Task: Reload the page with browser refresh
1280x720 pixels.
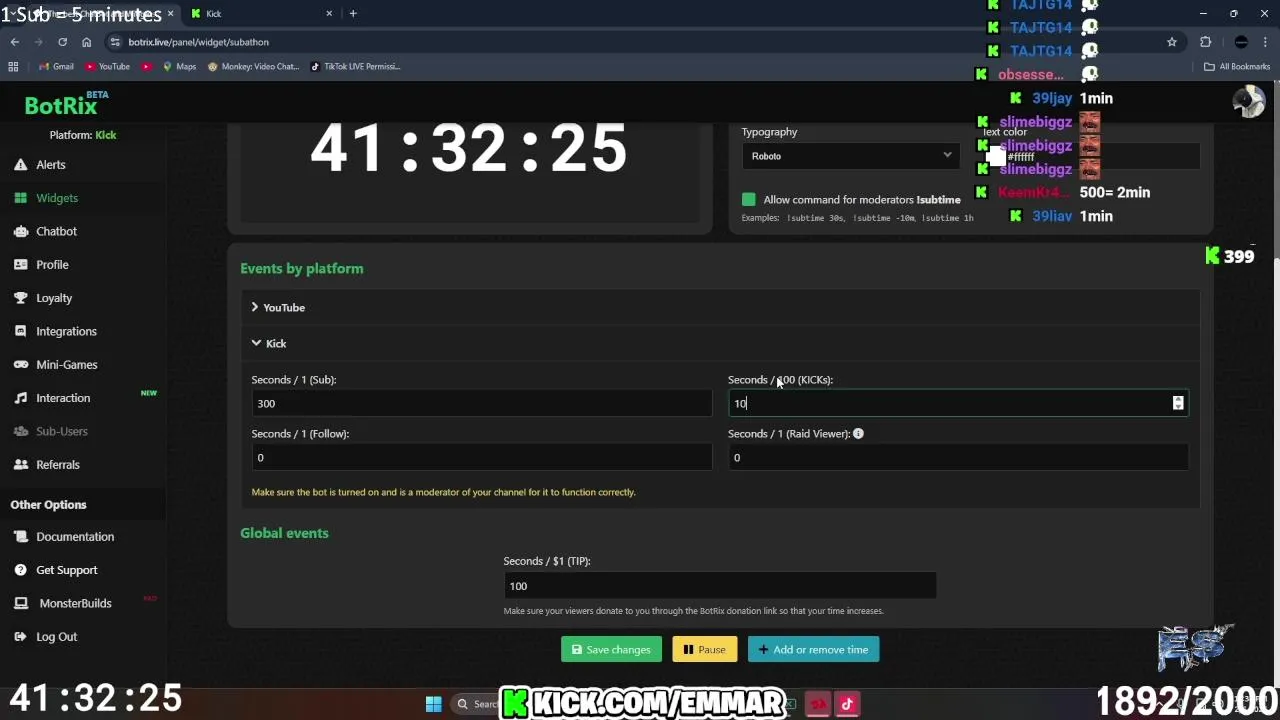Action: pos(62,42)
